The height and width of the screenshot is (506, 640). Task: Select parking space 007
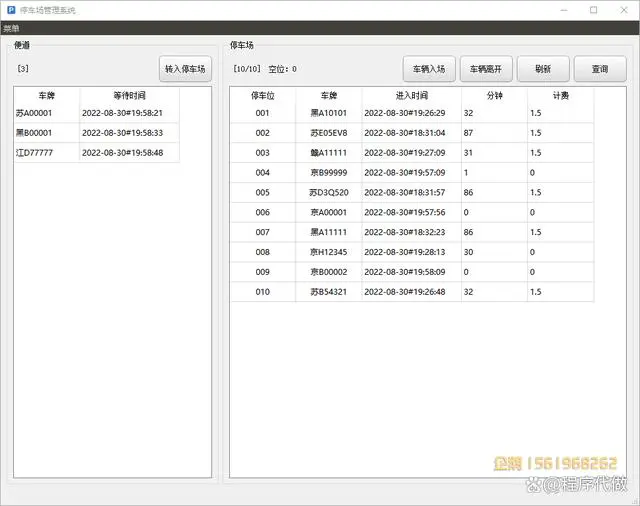262,232
